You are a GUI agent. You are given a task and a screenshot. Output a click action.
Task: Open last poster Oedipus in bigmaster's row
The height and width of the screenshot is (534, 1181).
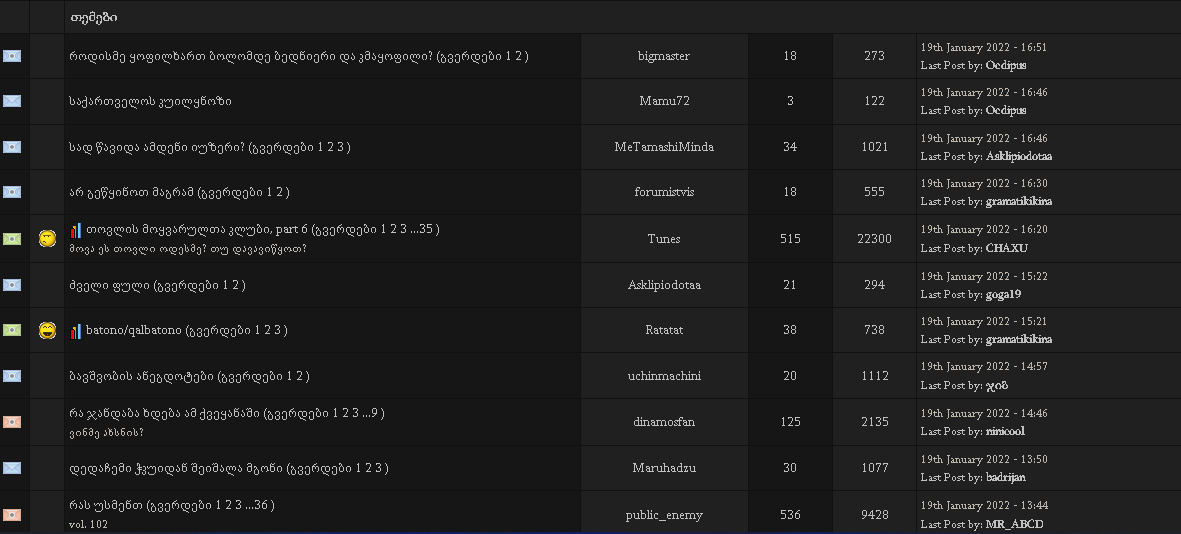click(1005, 65)
